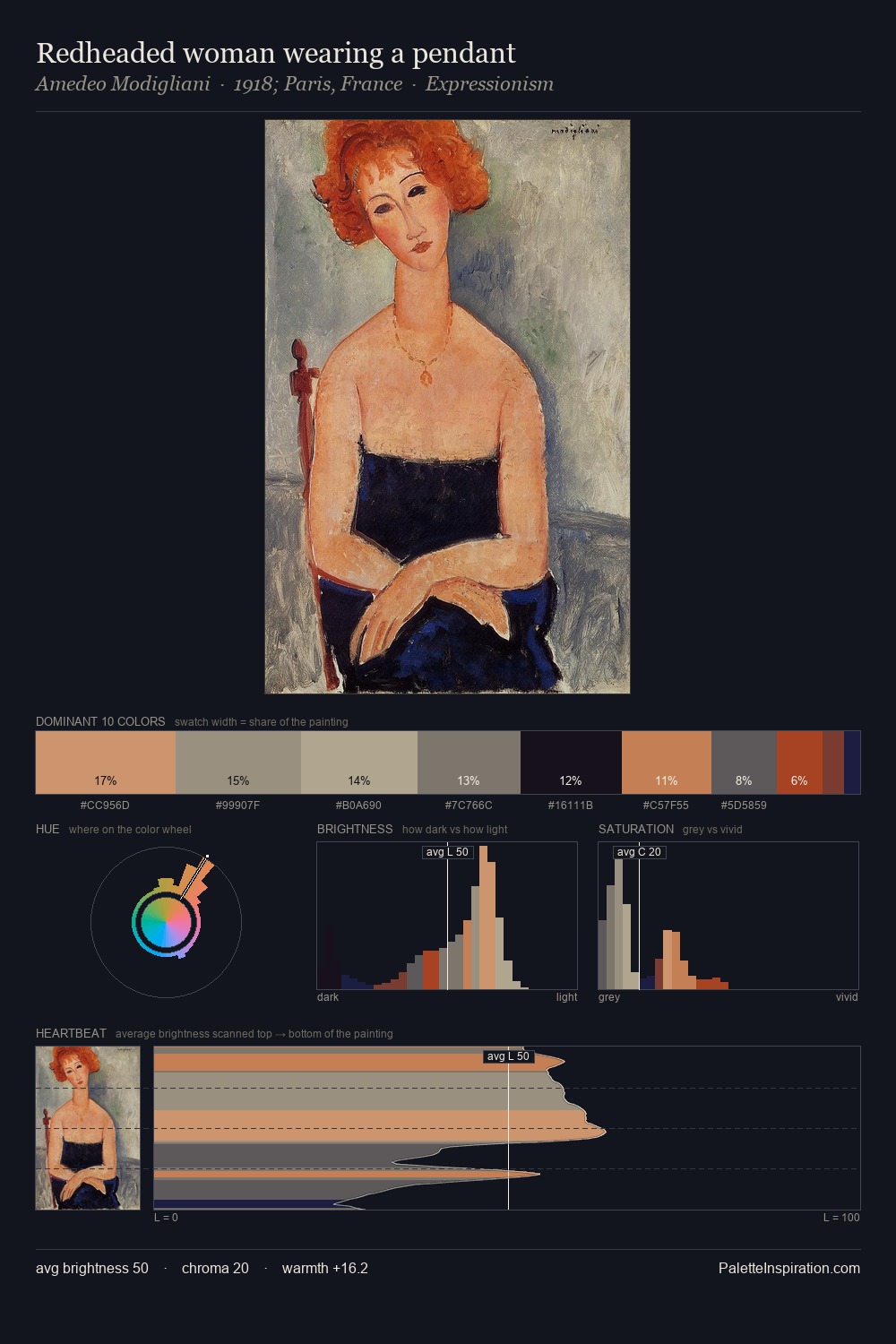
Task: Click the 'SATURATION' section heading
Action: click(636, 829)
